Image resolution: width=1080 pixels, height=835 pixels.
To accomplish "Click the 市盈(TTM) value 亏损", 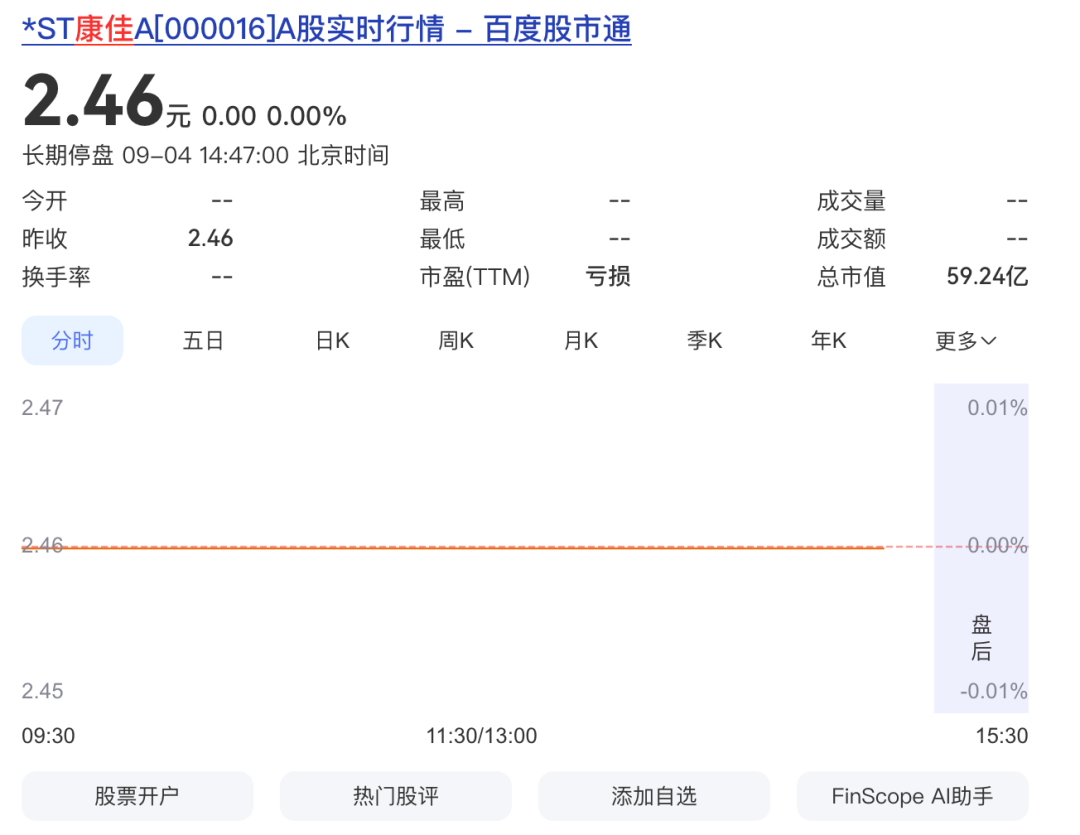I will click(x=608, y=276).
